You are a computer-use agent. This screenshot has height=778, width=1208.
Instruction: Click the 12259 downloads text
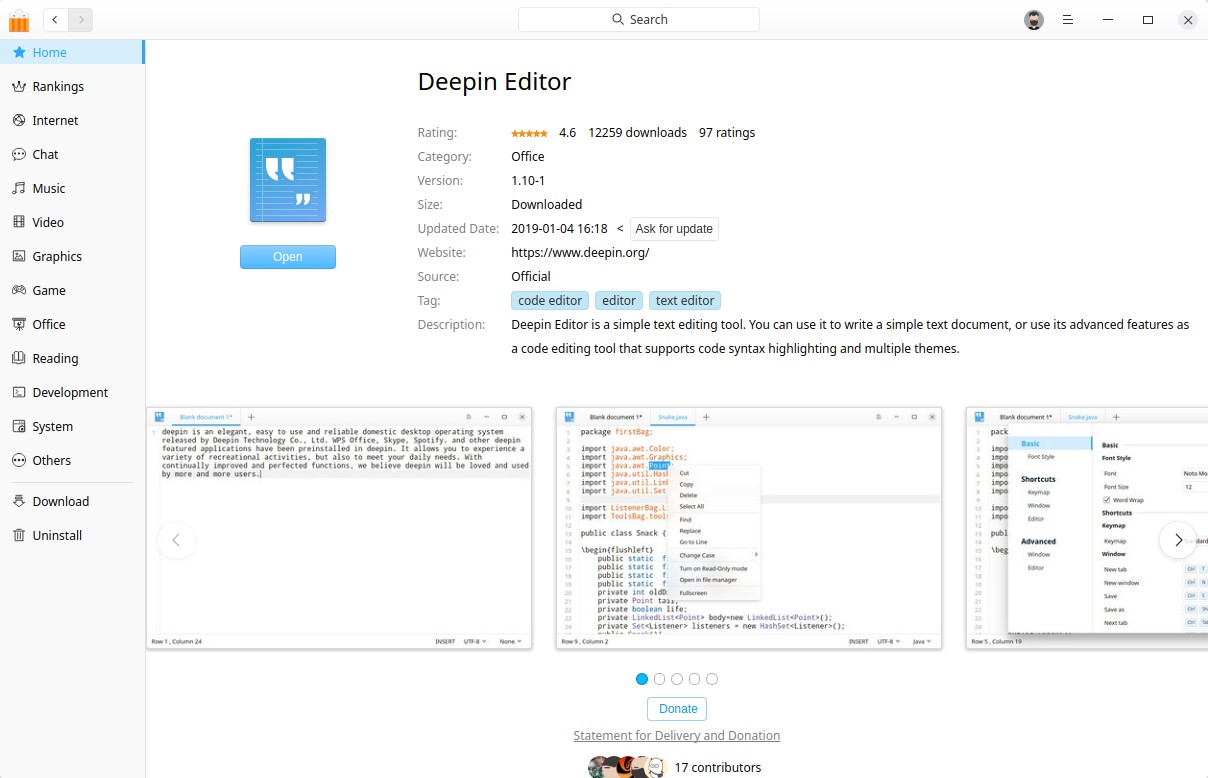(638, 132)
